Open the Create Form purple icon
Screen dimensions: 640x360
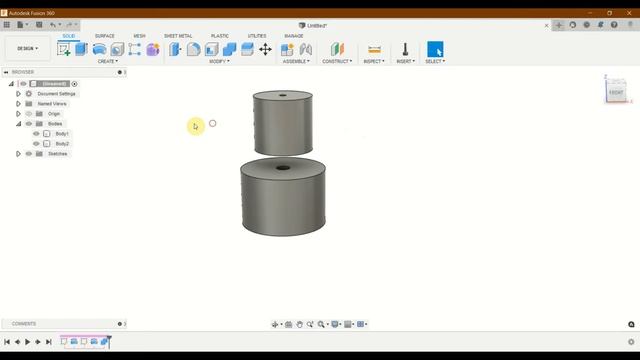pos(153,49)
